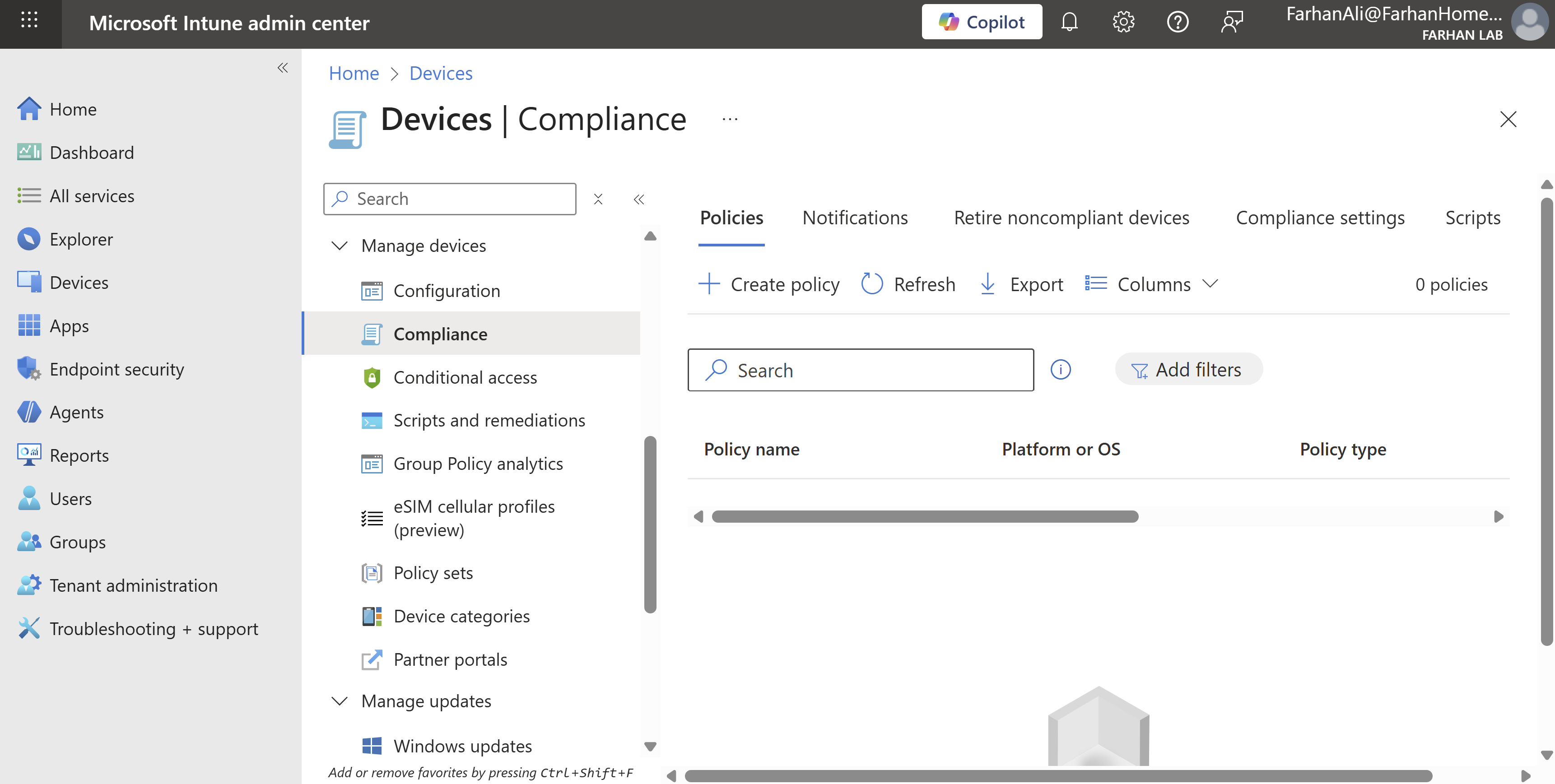Open the Columns dropdown

coord(1152,283)
